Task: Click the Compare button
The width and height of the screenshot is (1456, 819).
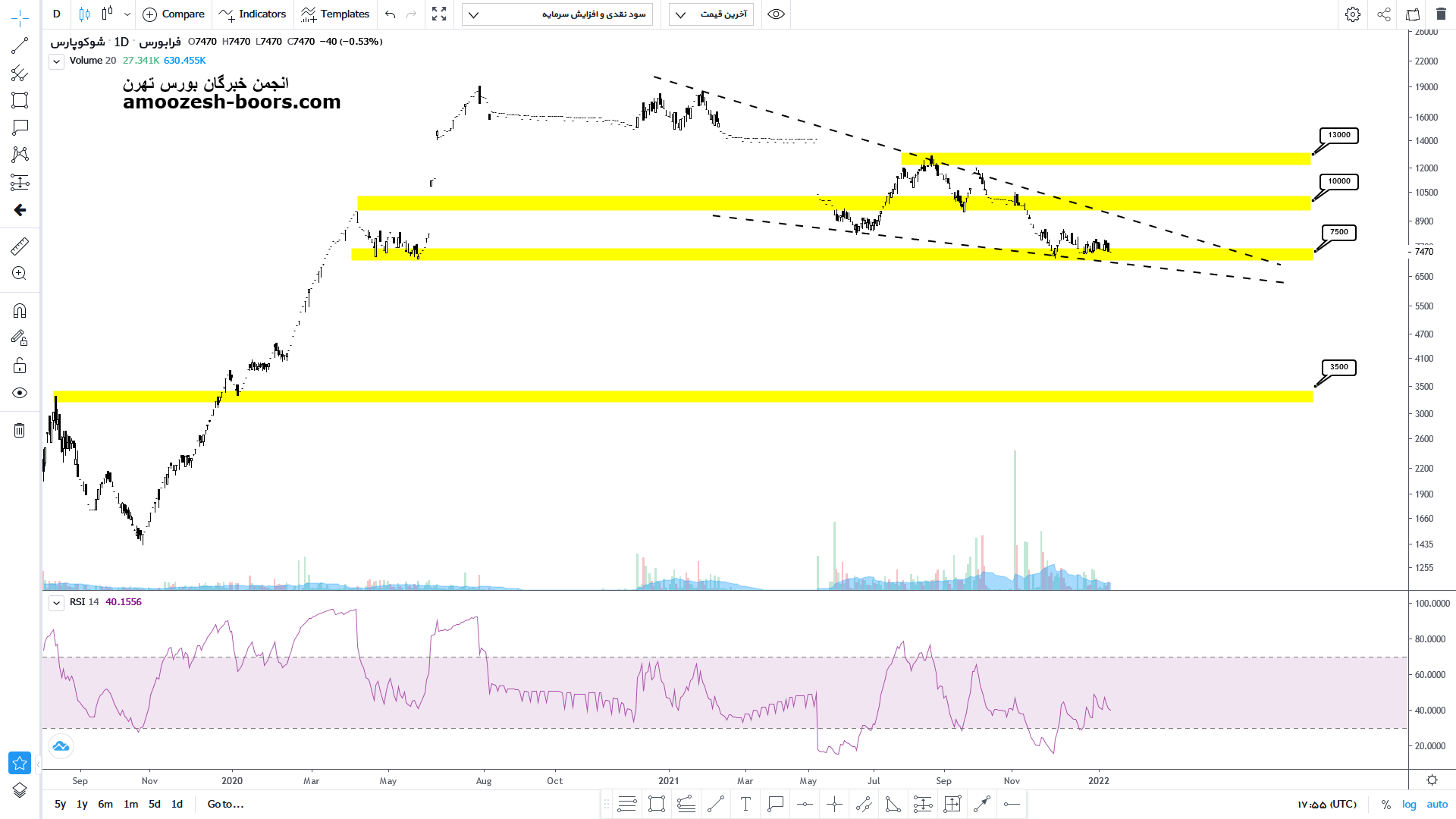Action: (x=174, y=14)
